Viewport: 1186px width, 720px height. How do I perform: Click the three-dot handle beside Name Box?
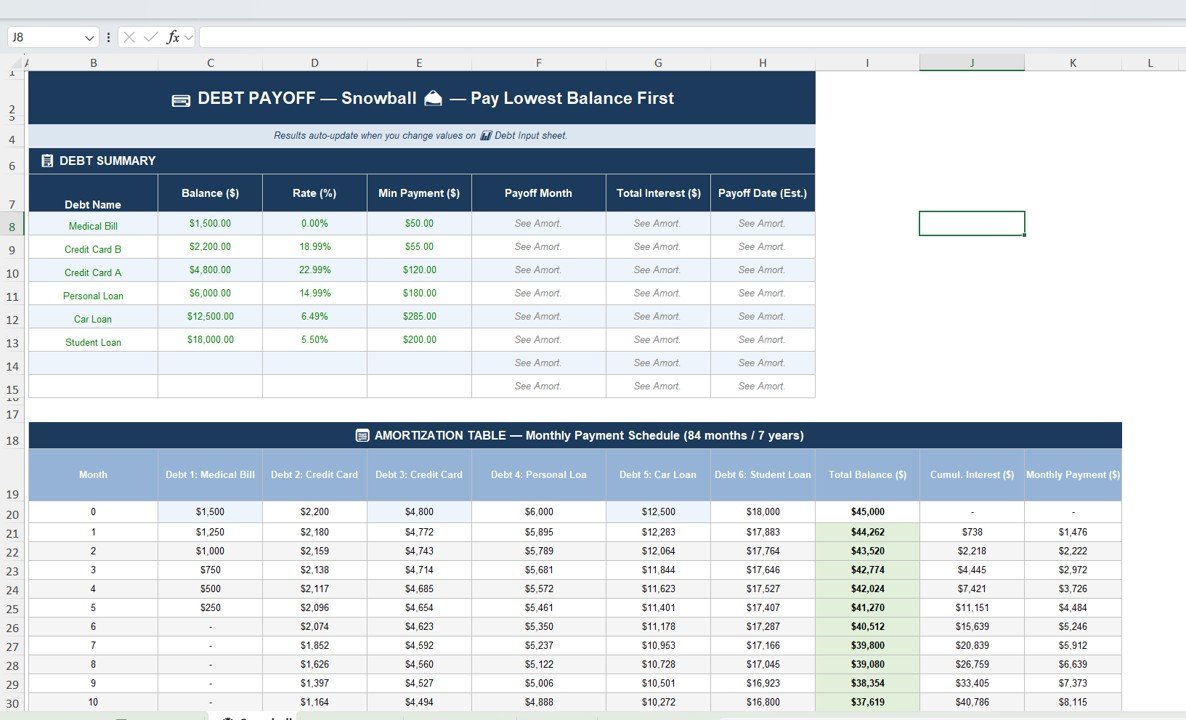tap(108, 37)
